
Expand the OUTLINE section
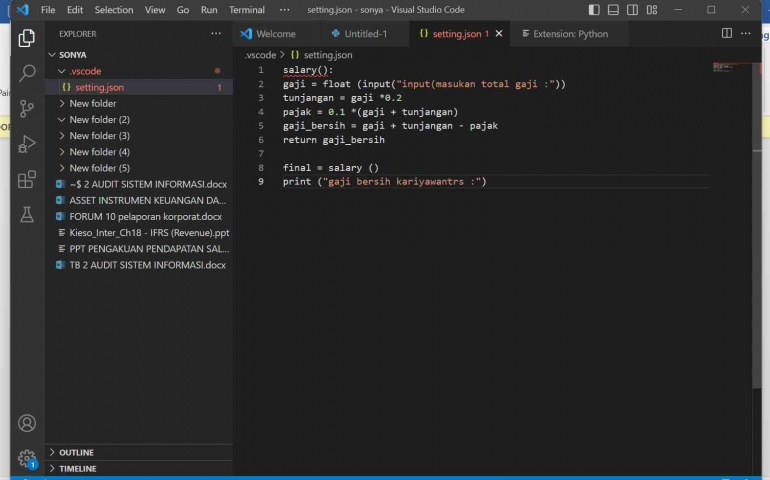76,452
